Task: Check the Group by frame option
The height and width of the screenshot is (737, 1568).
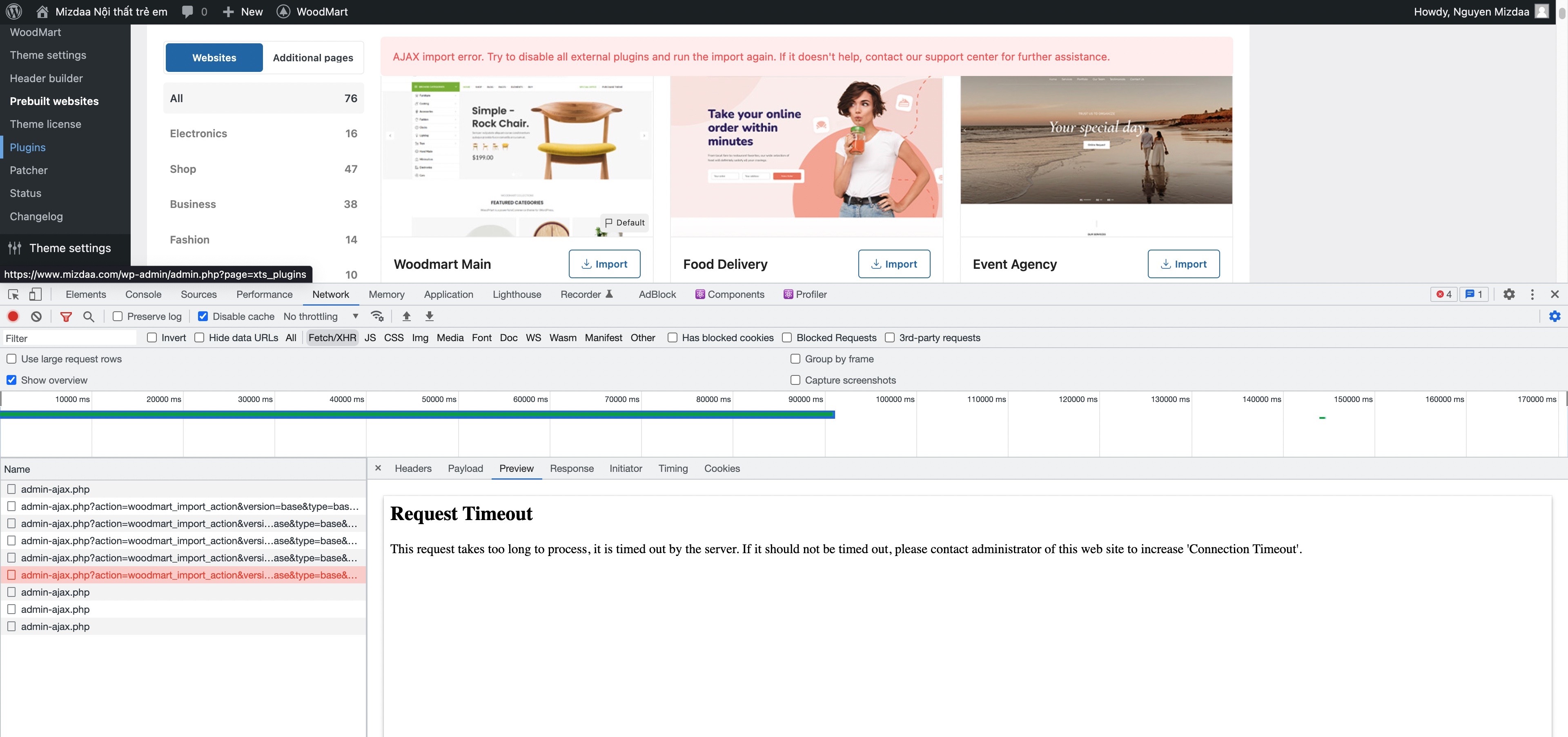Action: pos(795,359)
